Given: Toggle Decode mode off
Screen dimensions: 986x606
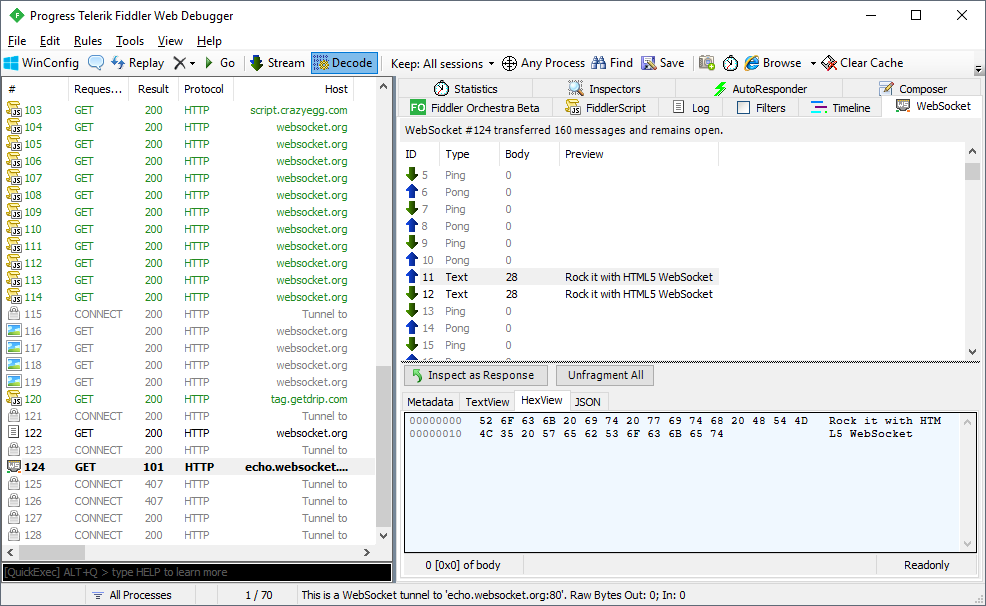Looking at the screenshot, I should [343, 62].
